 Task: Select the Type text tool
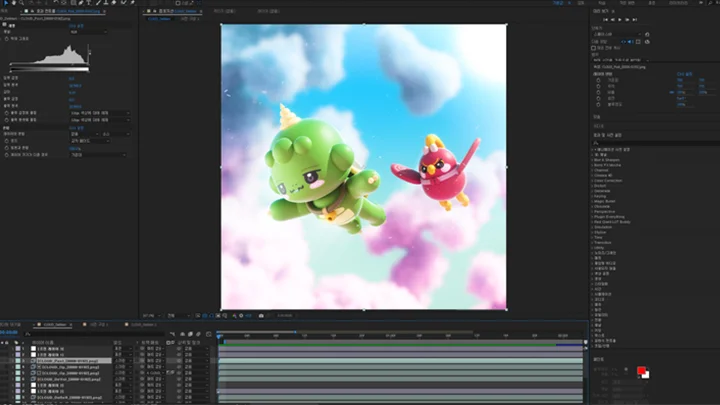(x=88, y=5)
